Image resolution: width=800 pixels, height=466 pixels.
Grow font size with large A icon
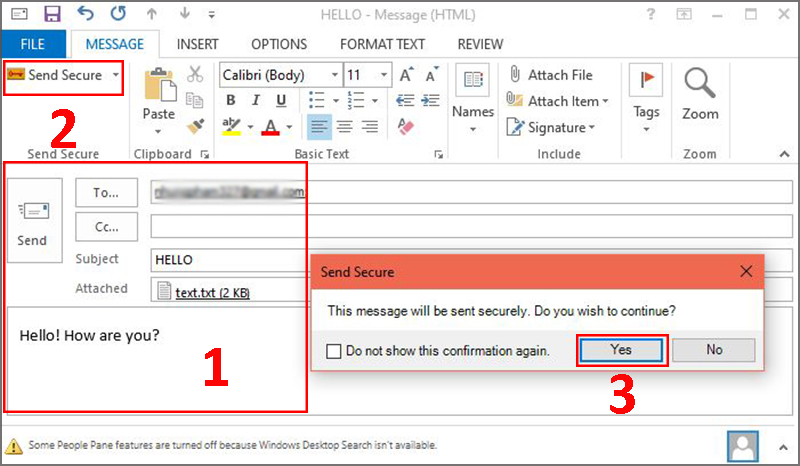[x=406, y=75]
